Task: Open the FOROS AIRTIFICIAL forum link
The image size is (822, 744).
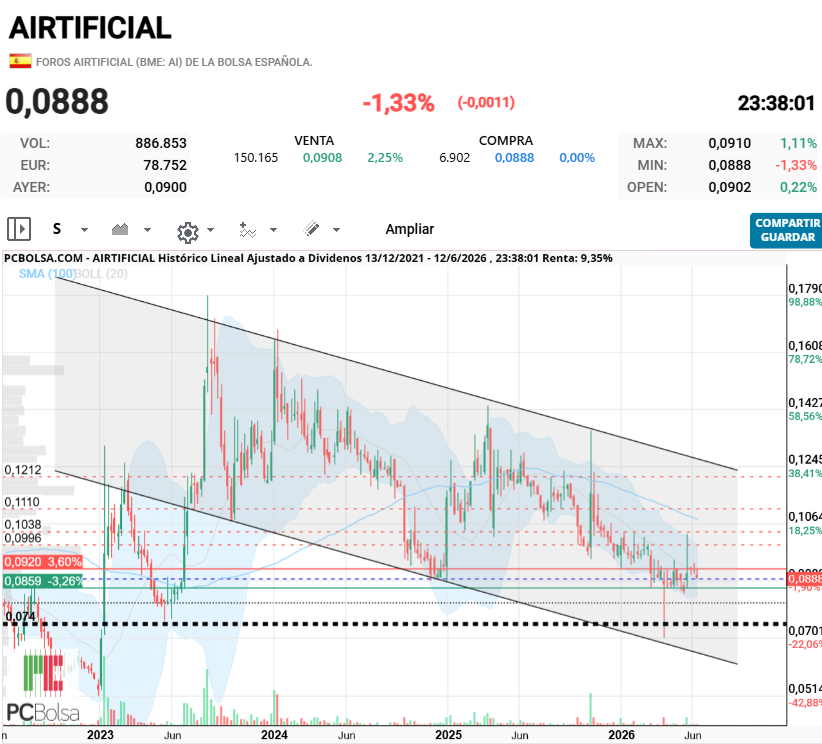Action: (174, 62)
